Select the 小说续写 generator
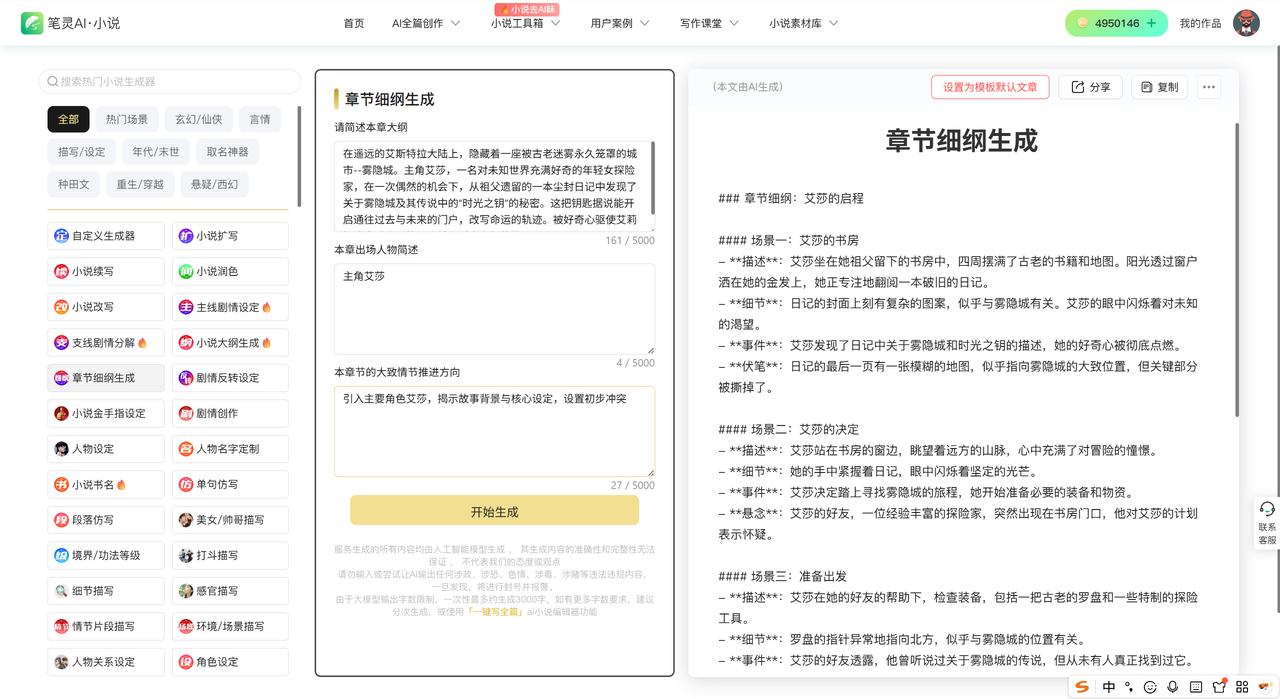This screenshot has width=1280, height=699. (x=106, y=271)
